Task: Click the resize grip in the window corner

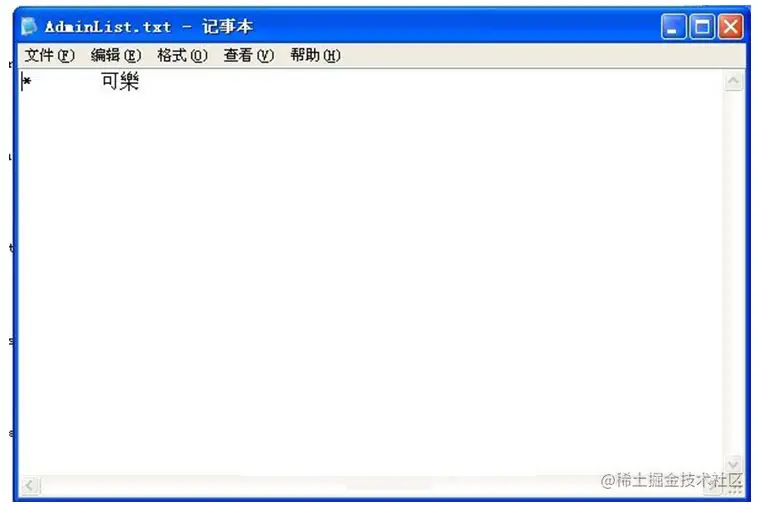Action: [734, 486]
